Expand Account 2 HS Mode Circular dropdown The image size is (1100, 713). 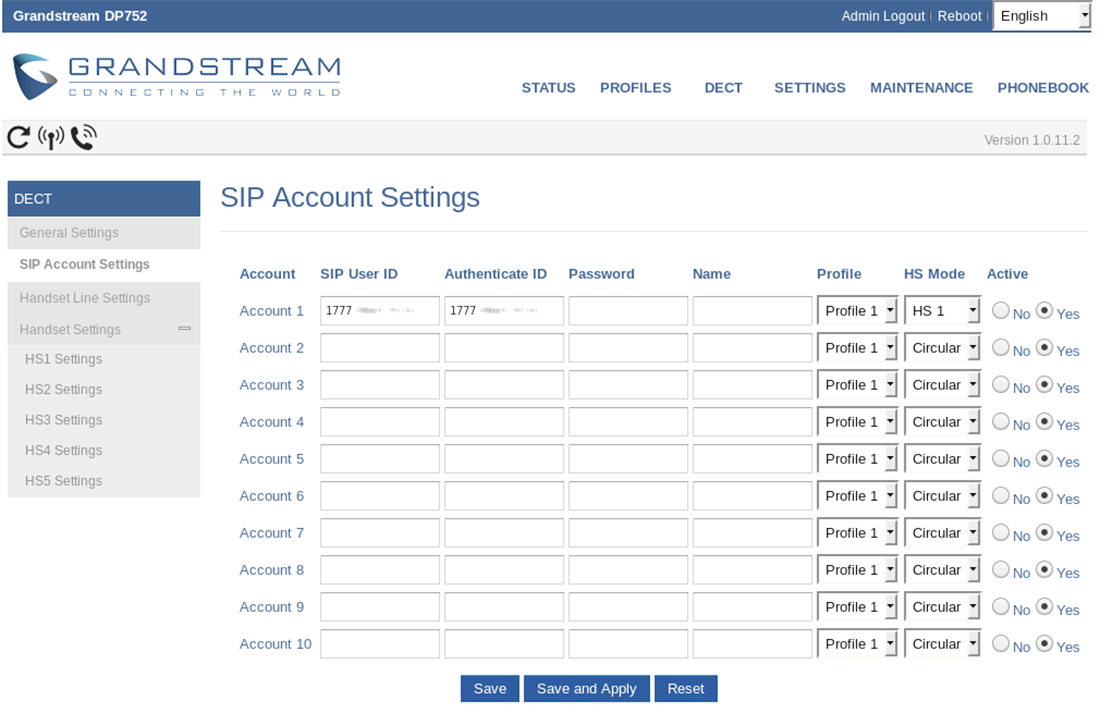941,347
